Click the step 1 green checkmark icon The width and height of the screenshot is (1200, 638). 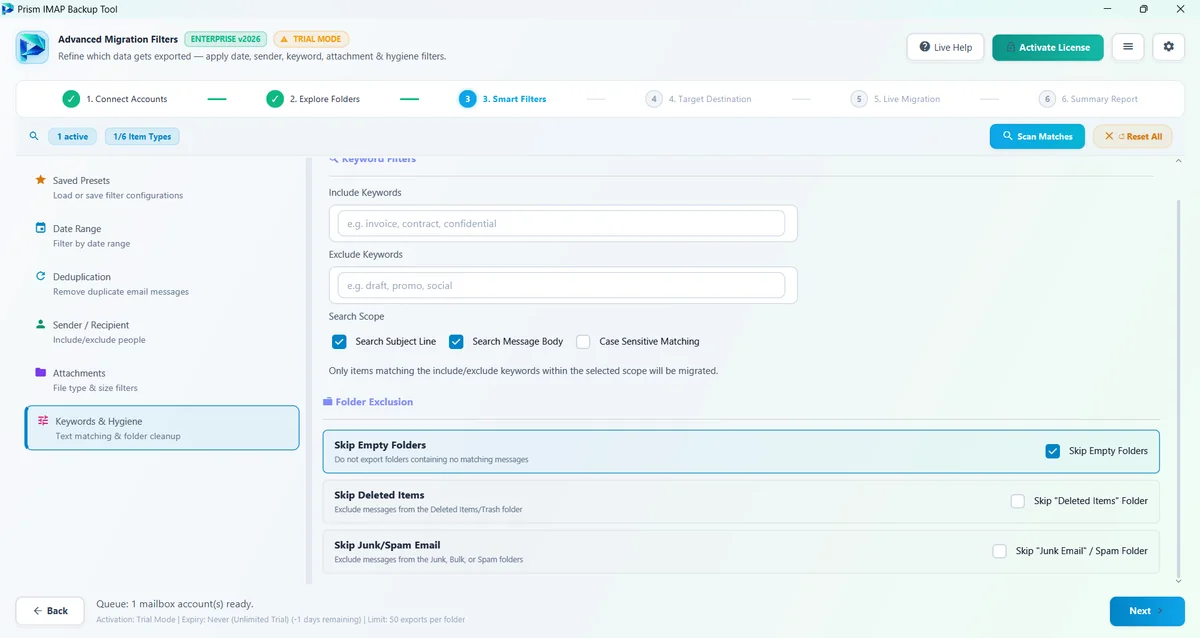pos(71,99)
